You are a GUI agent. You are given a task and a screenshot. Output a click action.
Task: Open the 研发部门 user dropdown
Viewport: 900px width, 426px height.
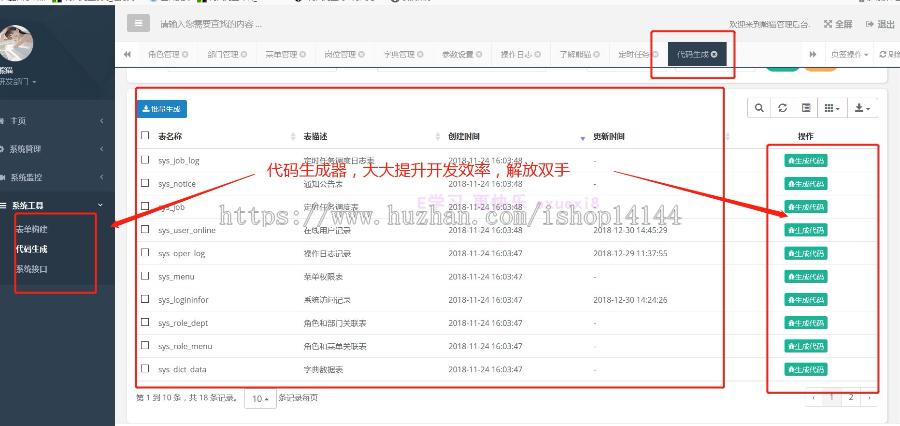point(17,82)
